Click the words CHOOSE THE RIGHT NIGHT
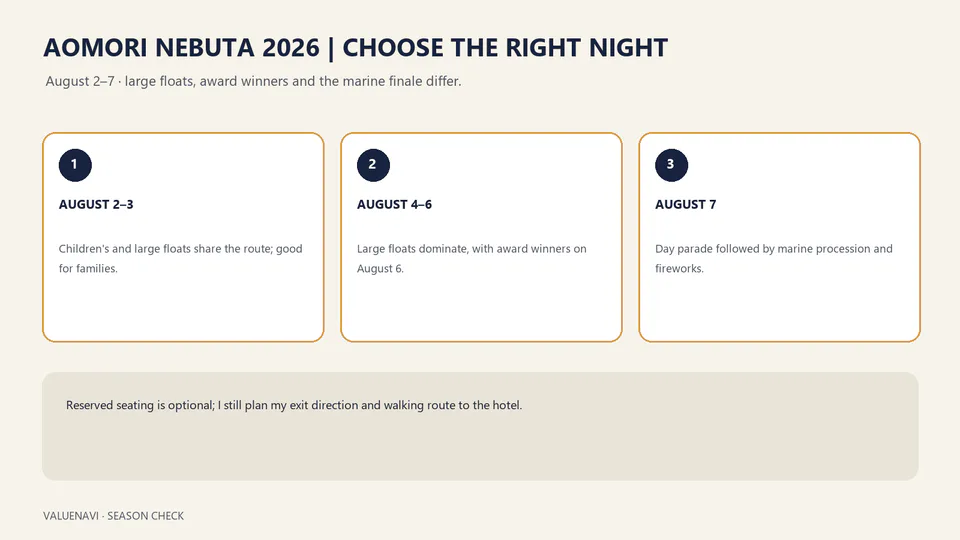The image size is (960, 540). [505, 48]
